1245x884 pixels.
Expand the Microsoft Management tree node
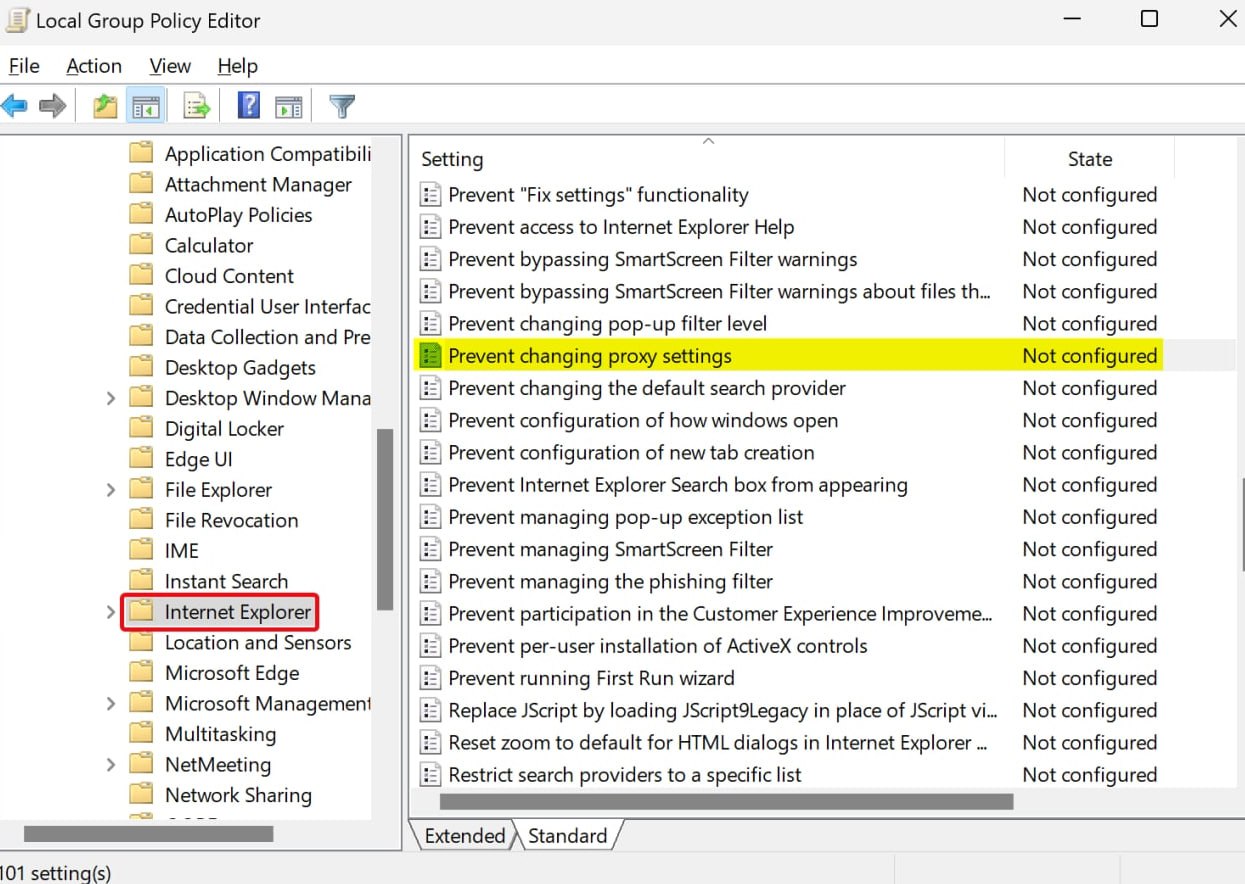tap(110, 703)
